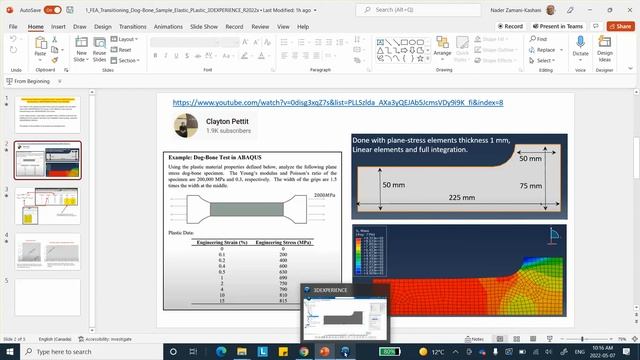
Task: Switch to Reading View icon
Action: coord(533,339)
